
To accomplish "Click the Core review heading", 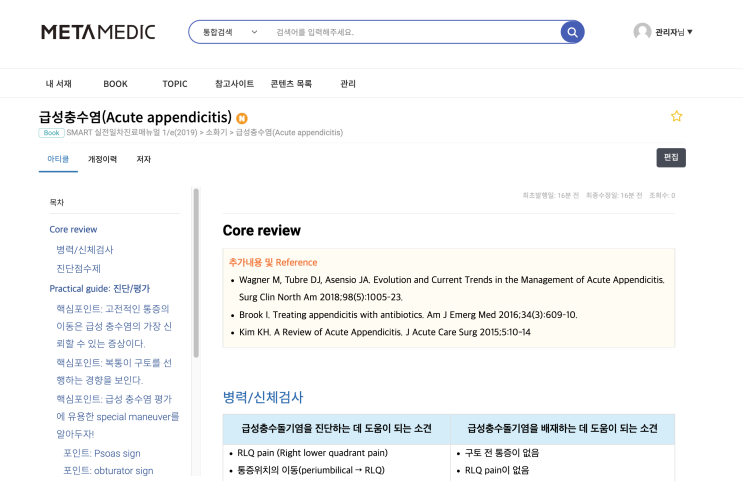I will (262, 230).
